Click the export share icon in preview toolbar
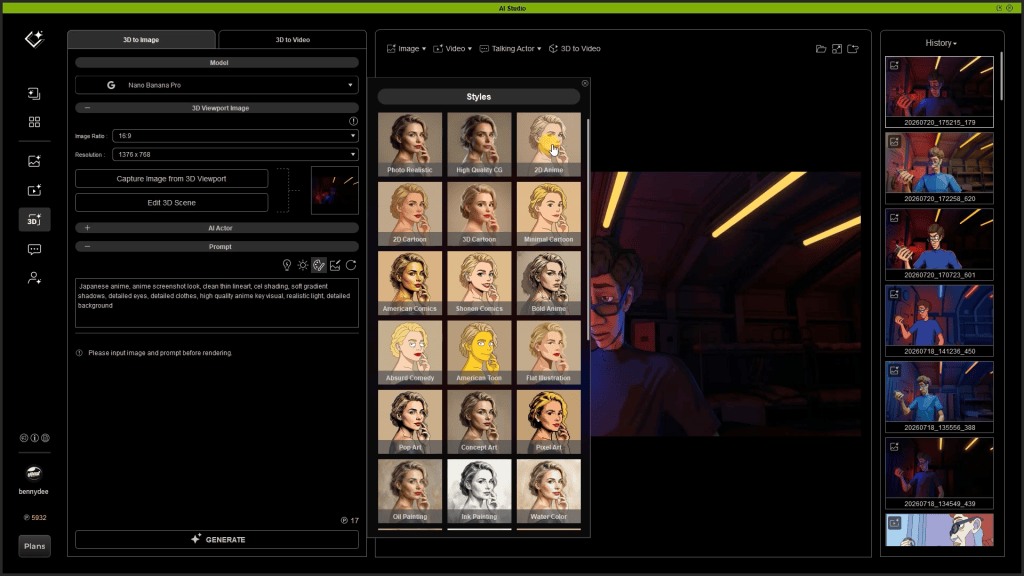The height and width of the screenshot is (576, 1024). coord(853,49)
